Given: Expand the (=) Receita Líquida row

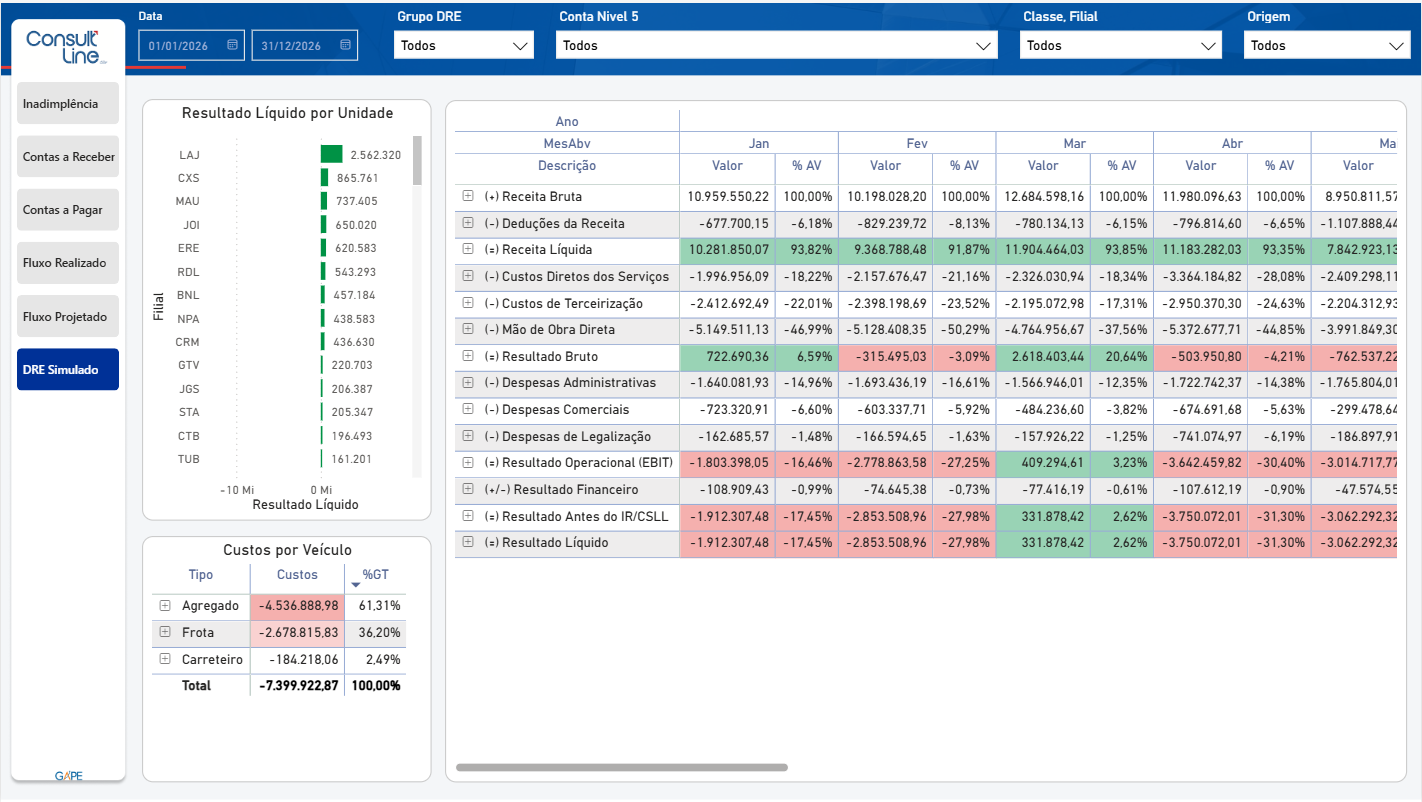Looking at the screenshot, I should click(x=467, y=250).
